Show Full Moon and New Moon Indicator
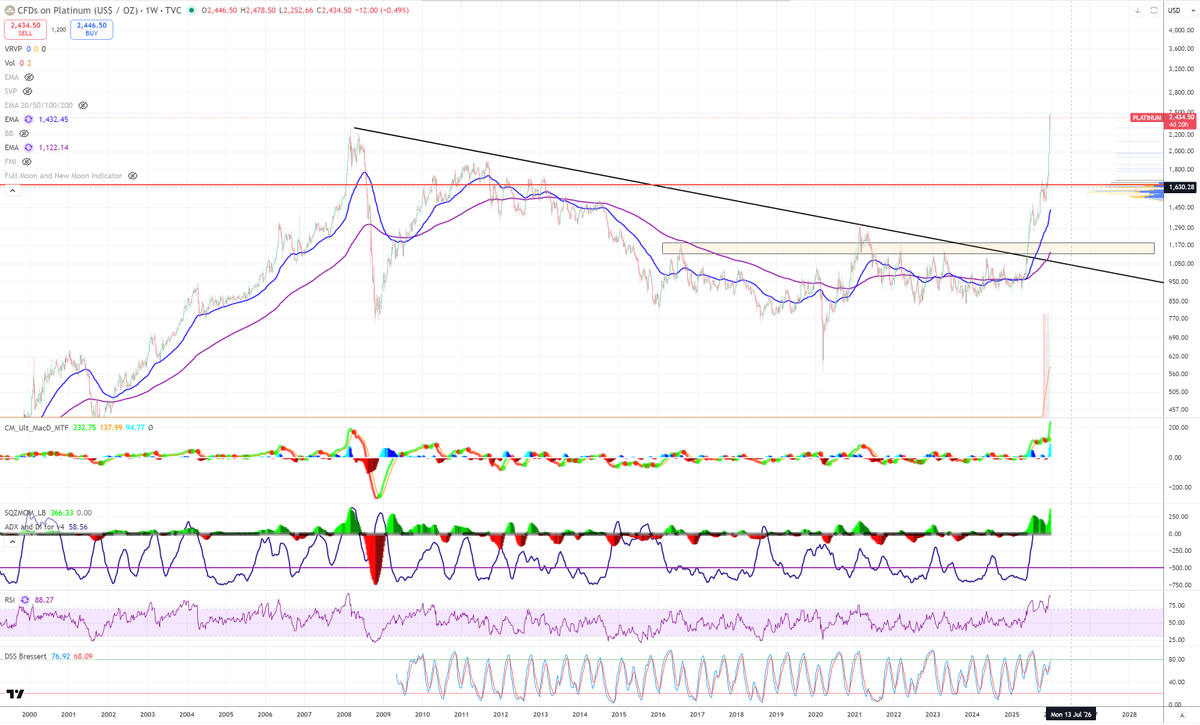Screen dimensions: 1200x725 (x=132, y=175)
